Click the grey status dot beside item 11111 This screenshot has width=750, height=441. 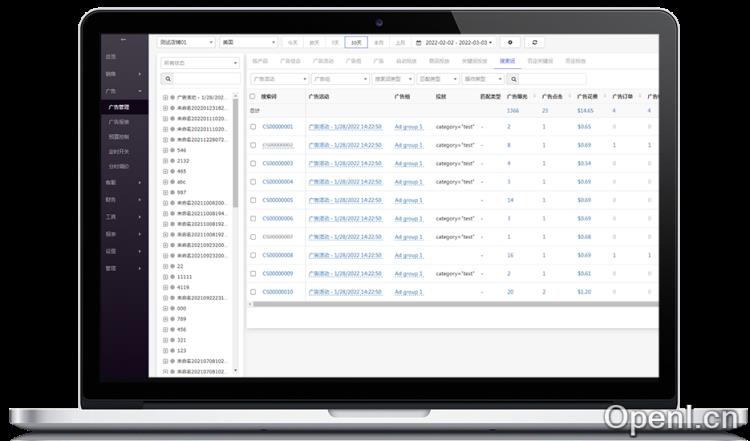pyautogui.click(x=172, y=276)
